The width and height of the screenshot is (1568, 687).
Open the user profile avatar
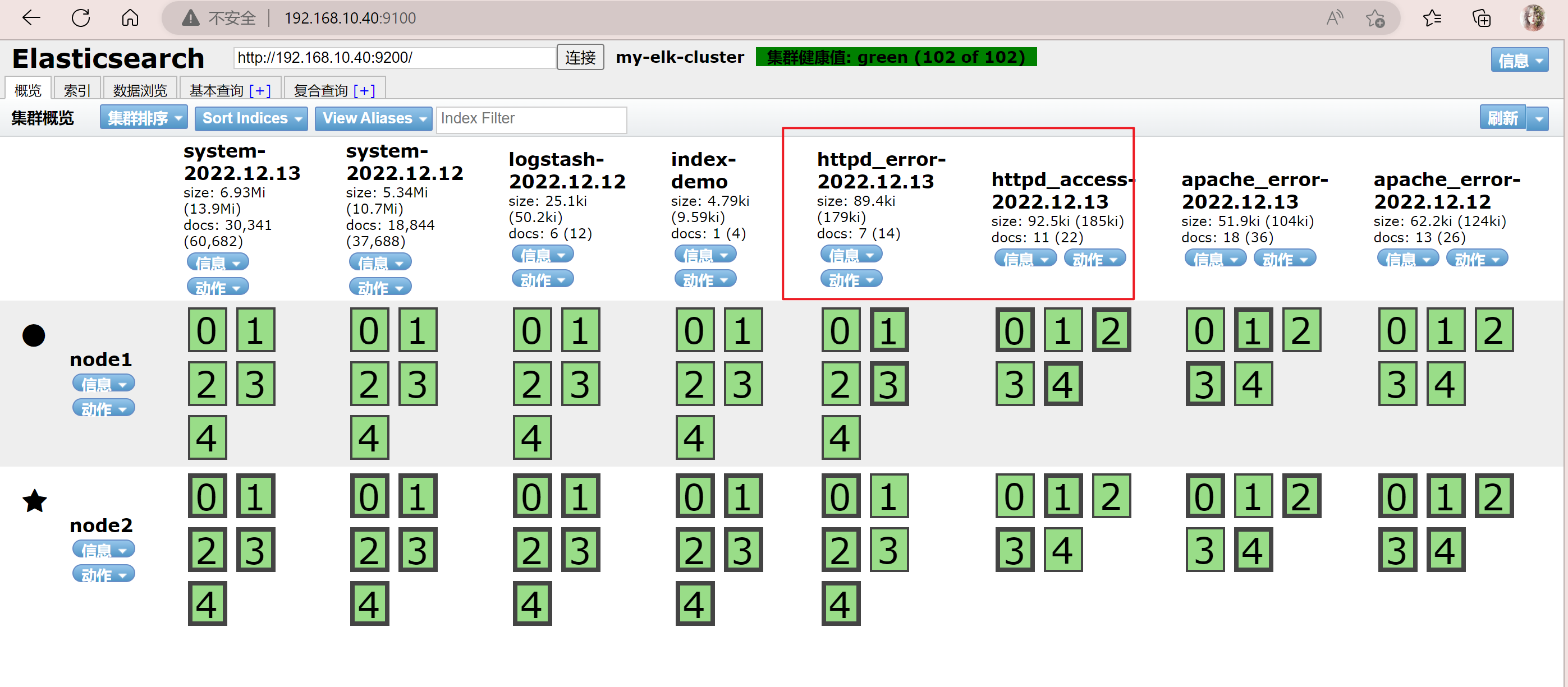click(1533, 19)
